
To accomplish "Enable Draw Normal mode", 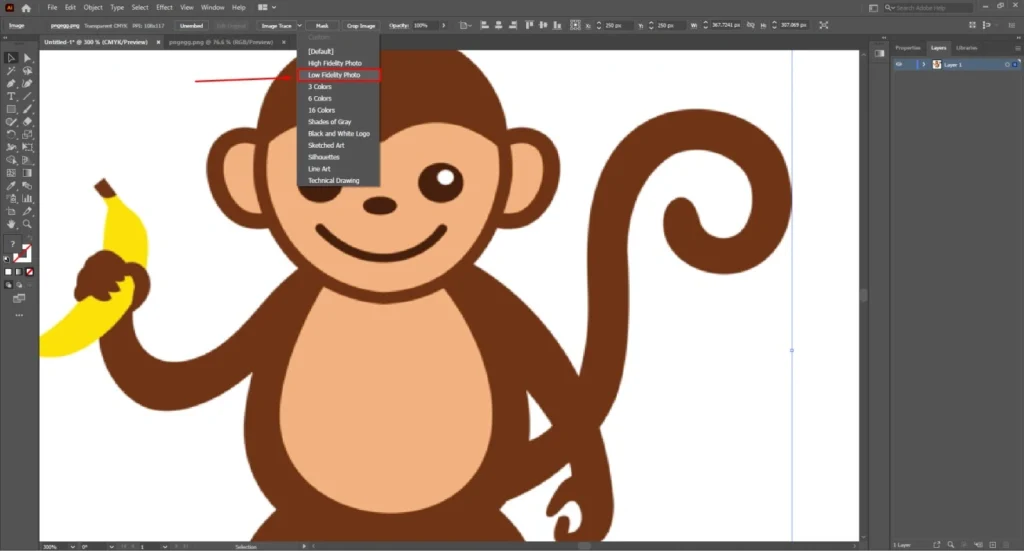I will tap(8, 285).
